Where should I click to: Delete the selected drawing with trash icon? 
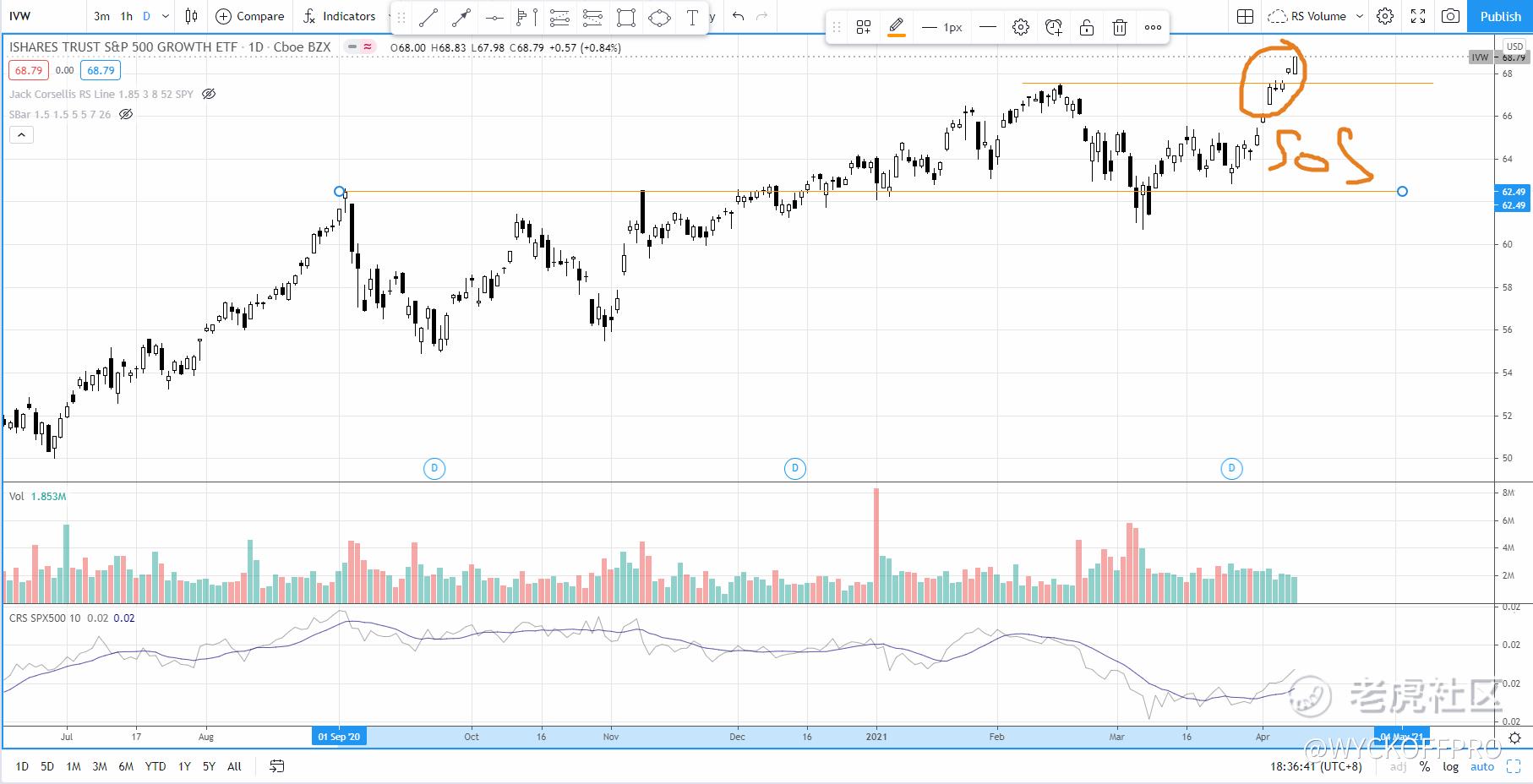(x=1120, y=28)
